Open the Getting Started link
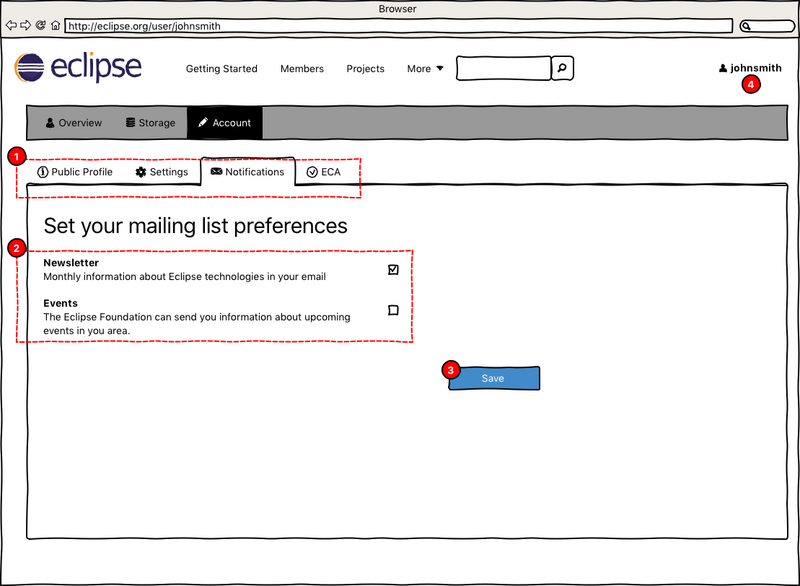Image resolution: width=800 pixels, height=586 pixels. tap(221, 68)
